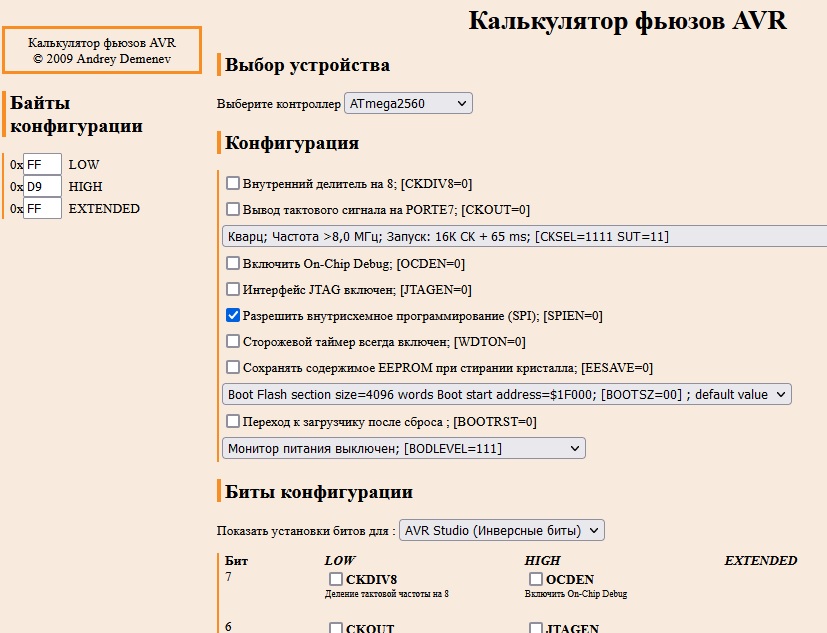Open the Boot Flash section size dropdown
The image size is (827, 633).
[507, 395]
